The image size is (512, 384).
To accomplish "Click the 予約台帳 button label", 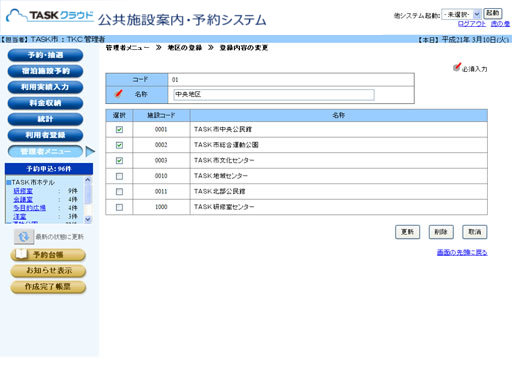I will (x=48, y=255).
